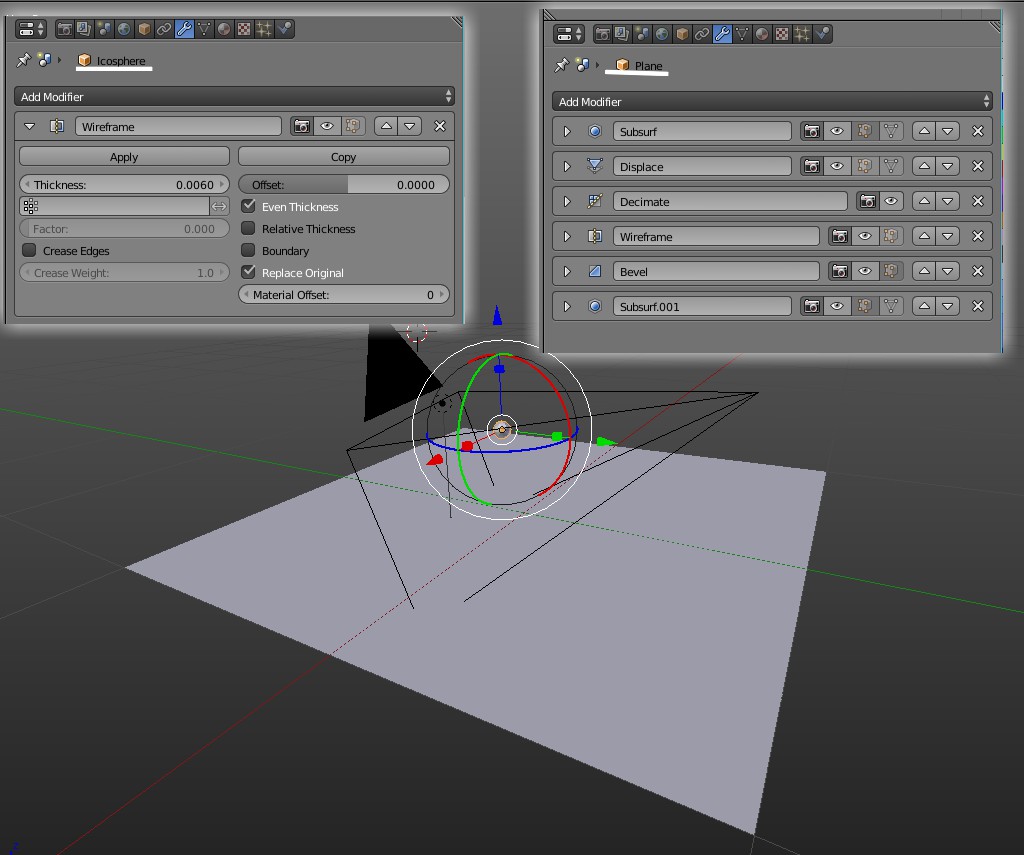Enable Boundary checkbox
Viewport: 1024px width, 855px height.
(x=248, y=251)
